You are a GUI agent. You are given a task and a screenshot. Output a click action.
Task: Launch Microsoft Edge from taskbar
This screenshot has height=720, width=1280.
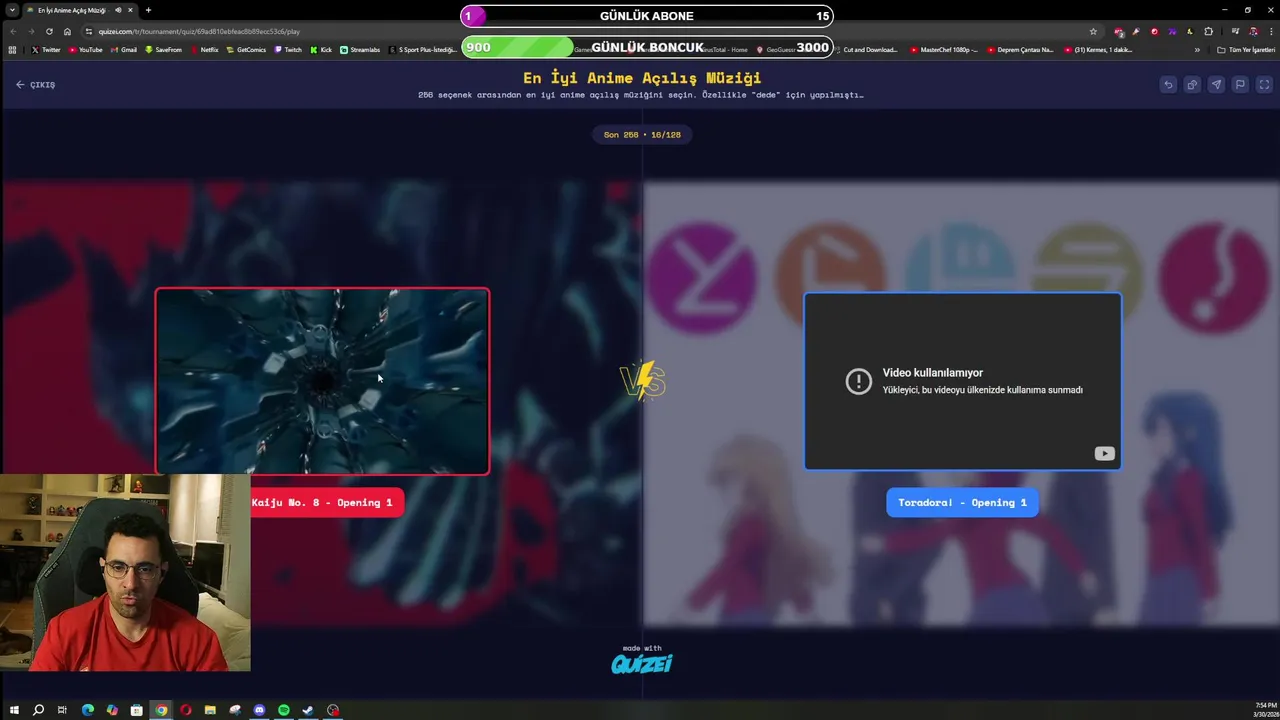coord(88,710)
